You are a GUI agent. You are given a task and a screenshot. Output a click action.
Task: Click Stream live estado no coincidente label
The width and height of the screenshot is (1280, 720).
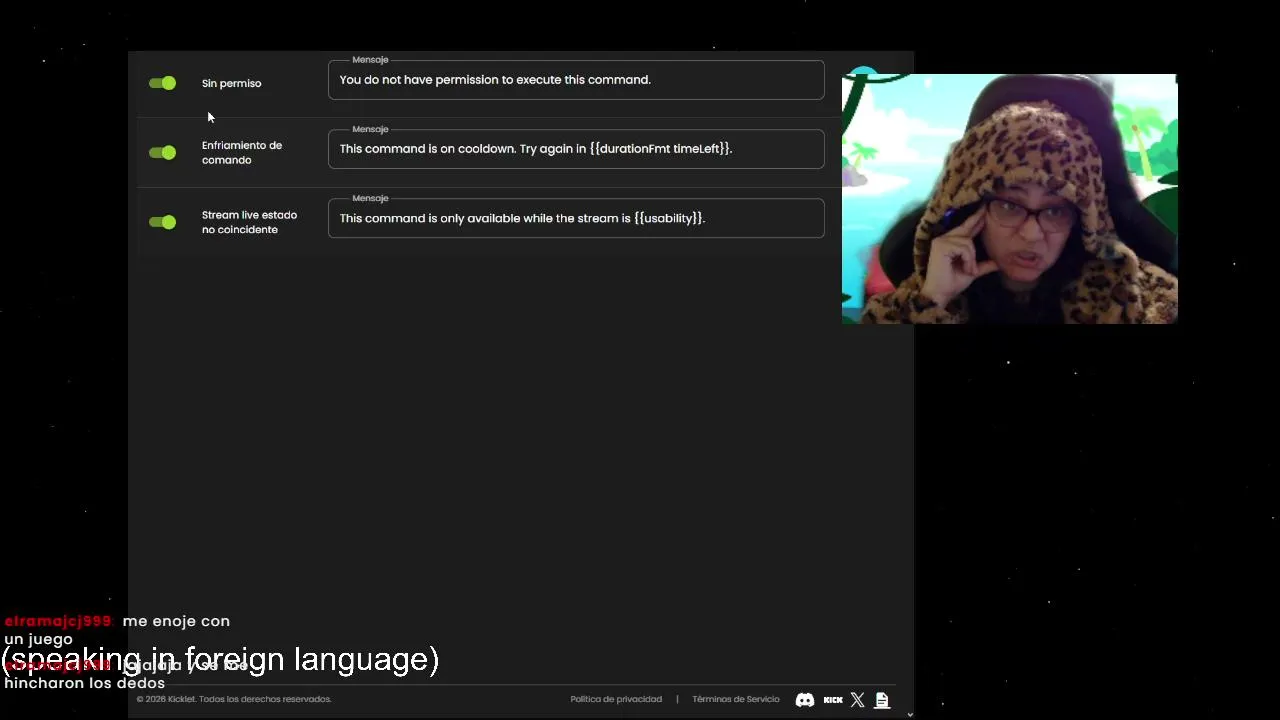[x=249, y=222]
